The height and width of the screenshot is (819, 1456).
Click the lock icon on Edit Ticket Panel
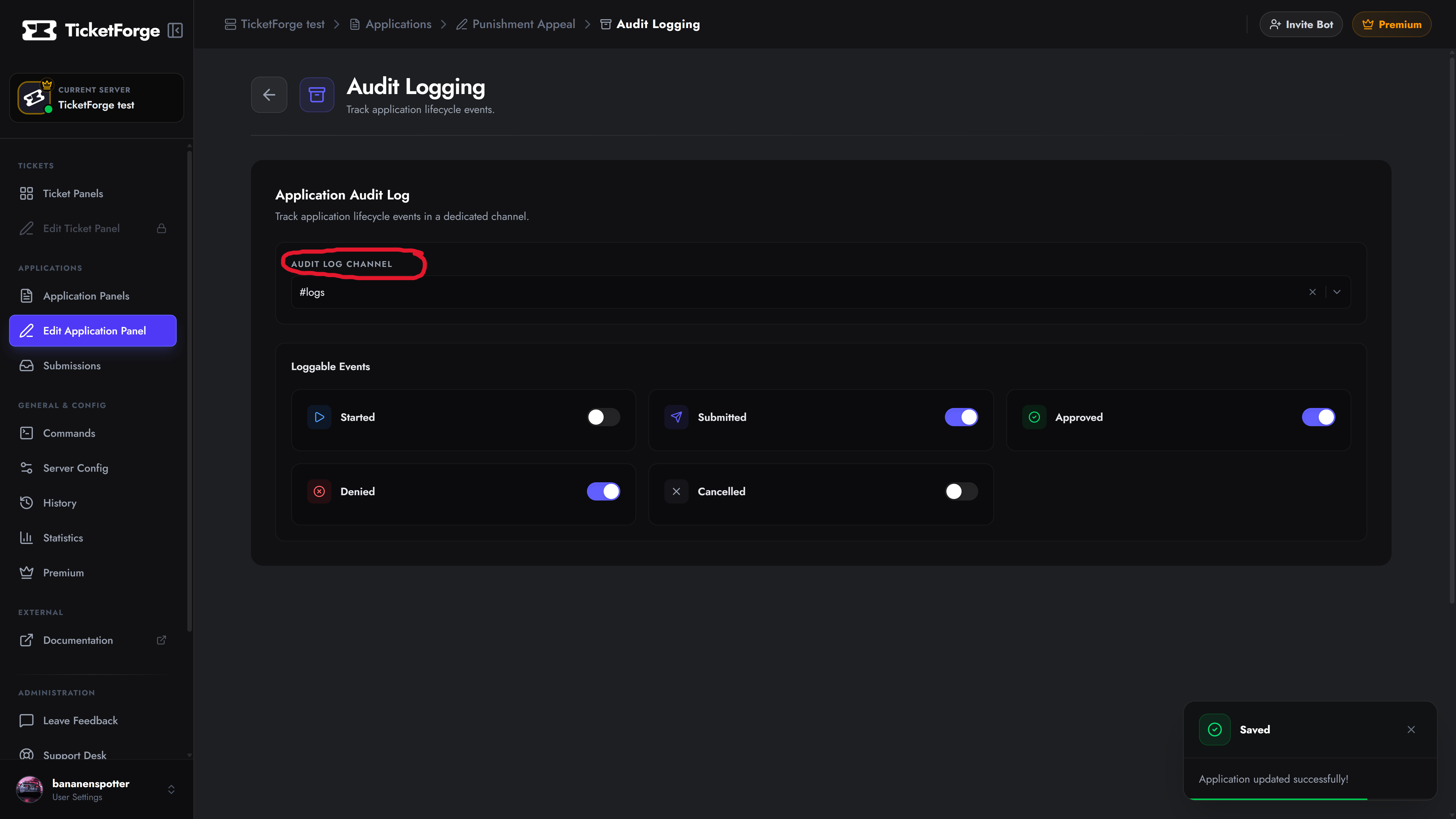point(162,228)
